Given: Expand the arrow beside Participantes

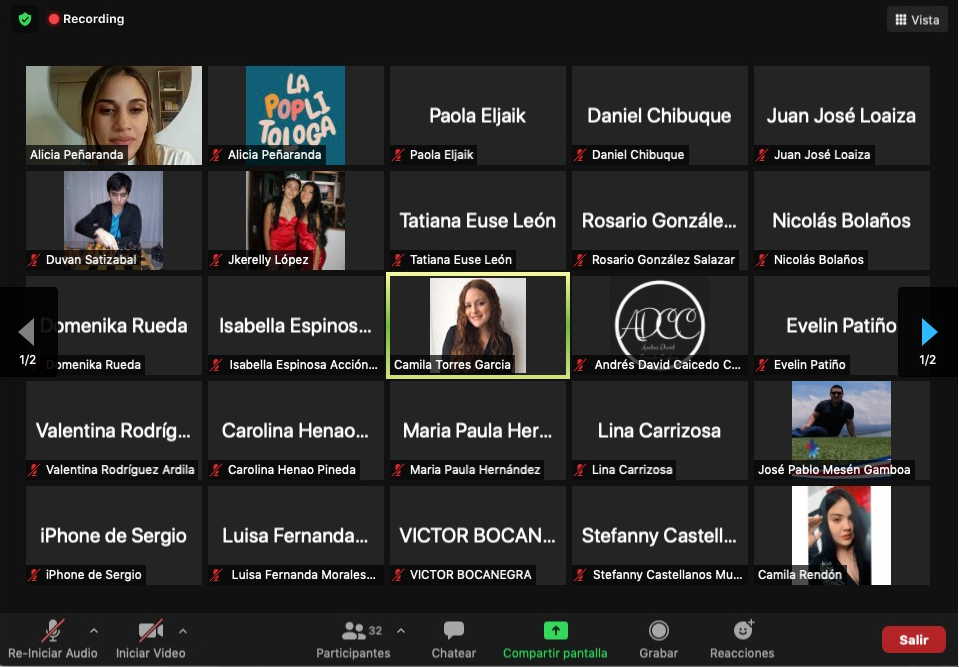Looking at the screenshot, I should (401, 631).
